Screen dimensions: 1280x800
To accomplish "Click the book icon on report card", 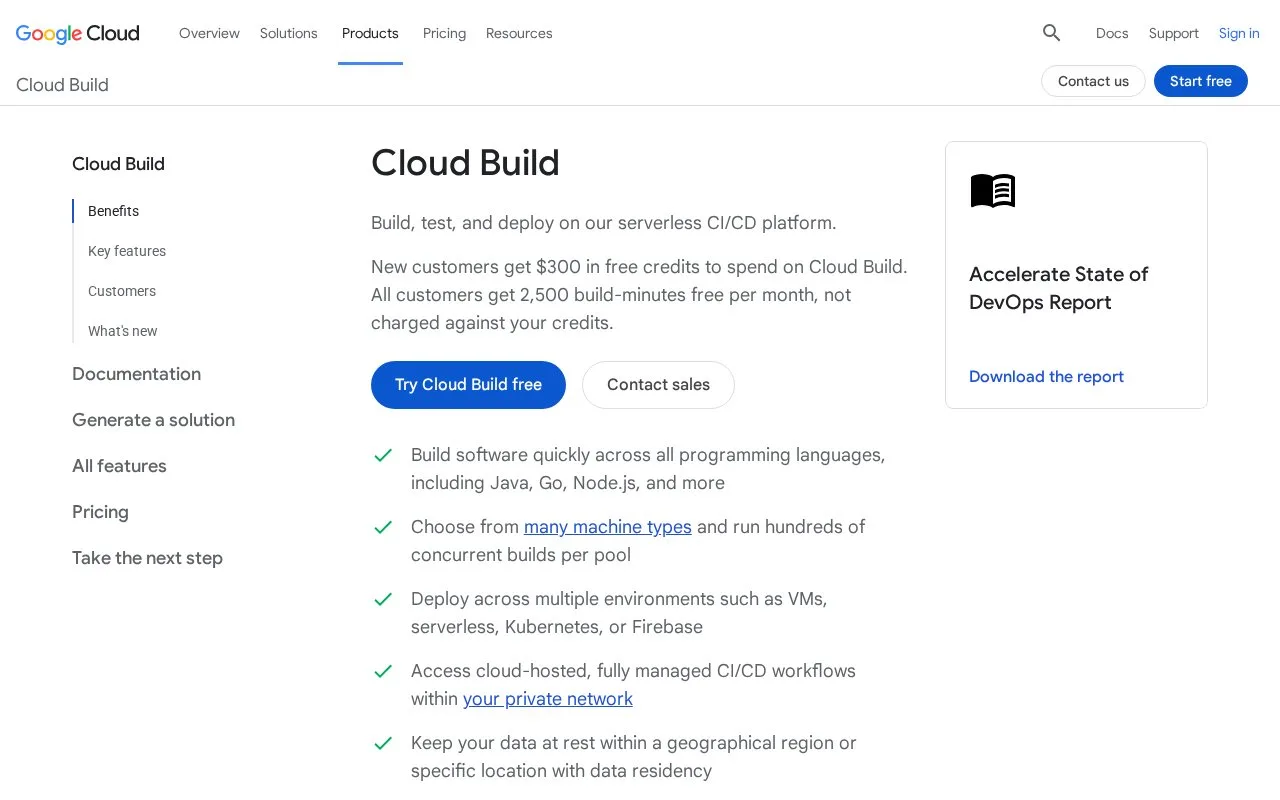I will pos(993,190).
